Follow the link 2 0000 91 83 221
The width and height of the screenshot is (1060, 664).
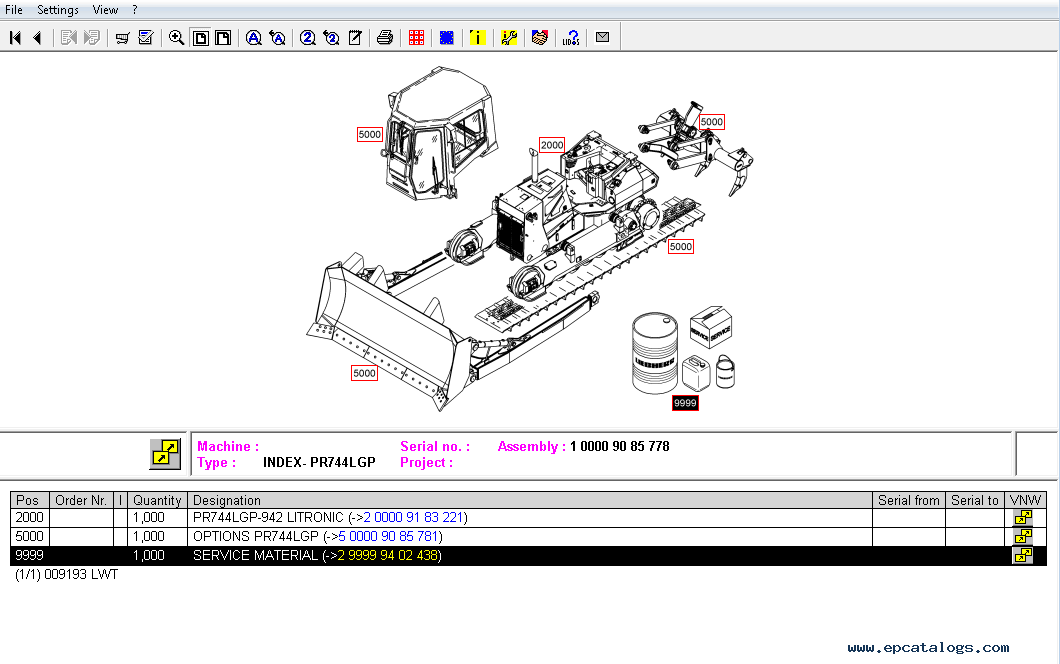414,518
